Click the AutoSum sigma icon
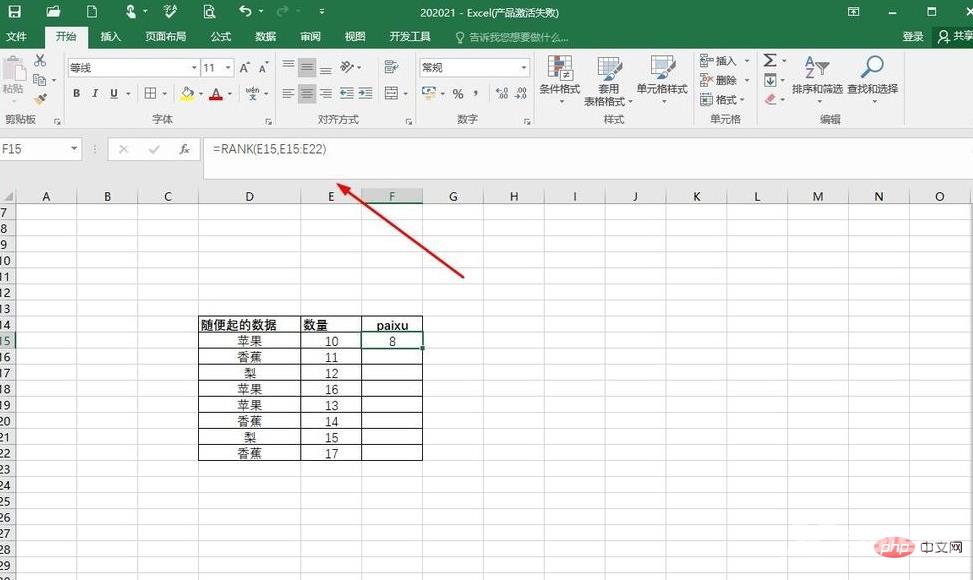Screen dimensions: 973x580 [770, 61]
